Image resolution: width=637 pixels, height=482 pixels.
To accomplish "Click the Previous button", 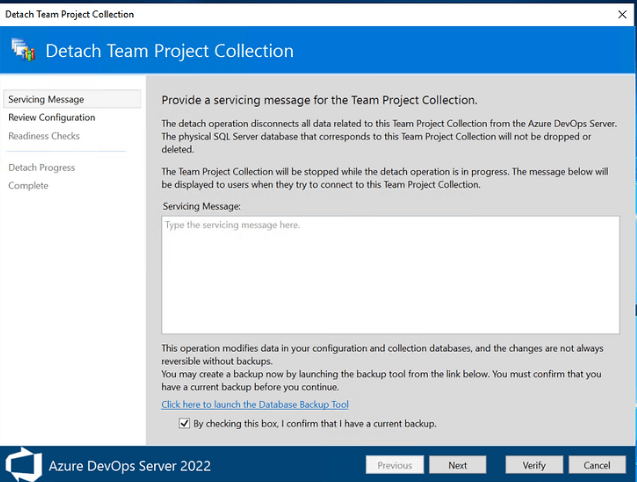I will click(x=394, y=465).
